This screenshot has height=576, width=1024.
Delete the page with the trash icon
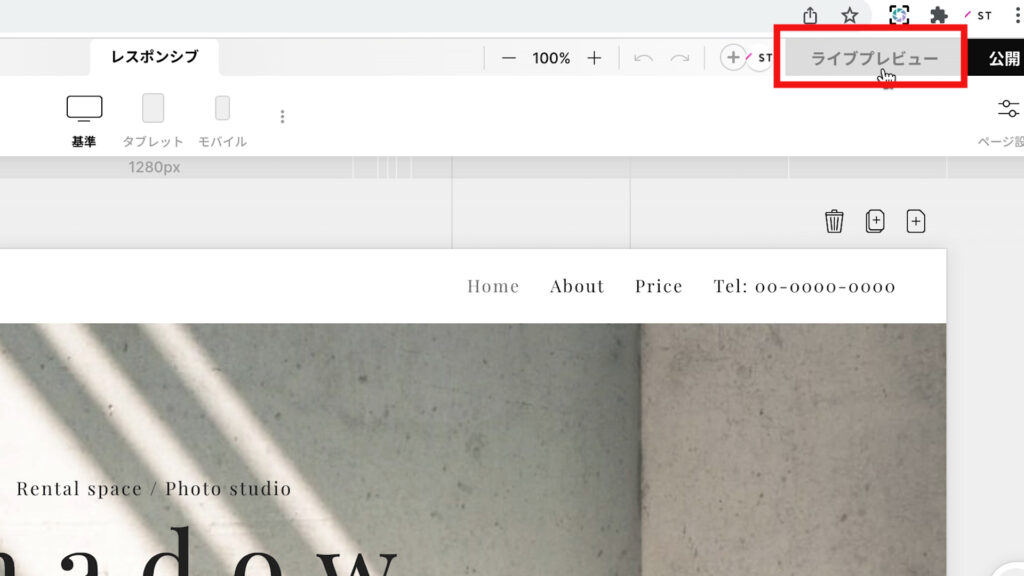[x=834, y=221]
